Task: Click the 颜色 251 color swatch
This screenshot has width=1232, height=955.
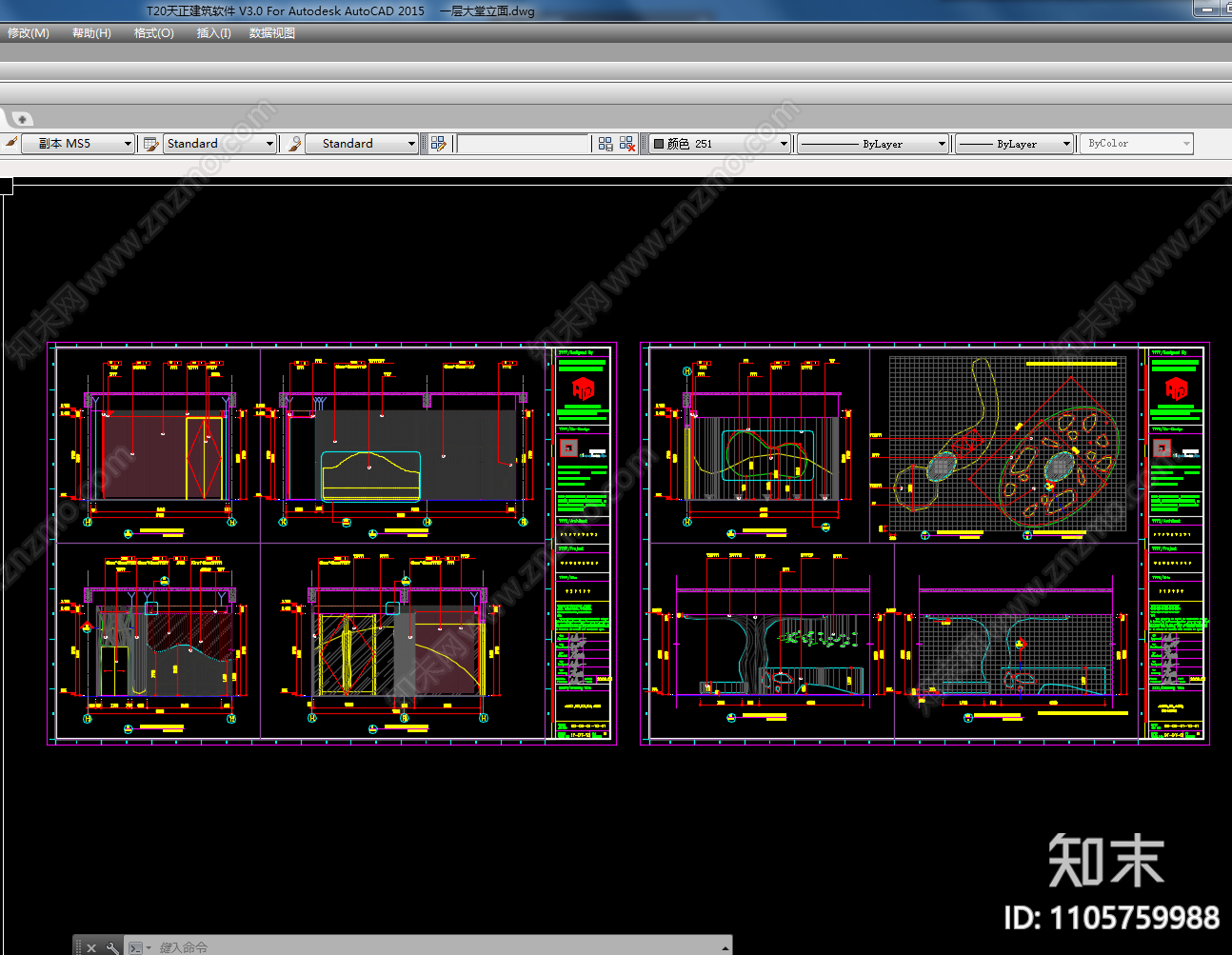Action: pos(658,144)
